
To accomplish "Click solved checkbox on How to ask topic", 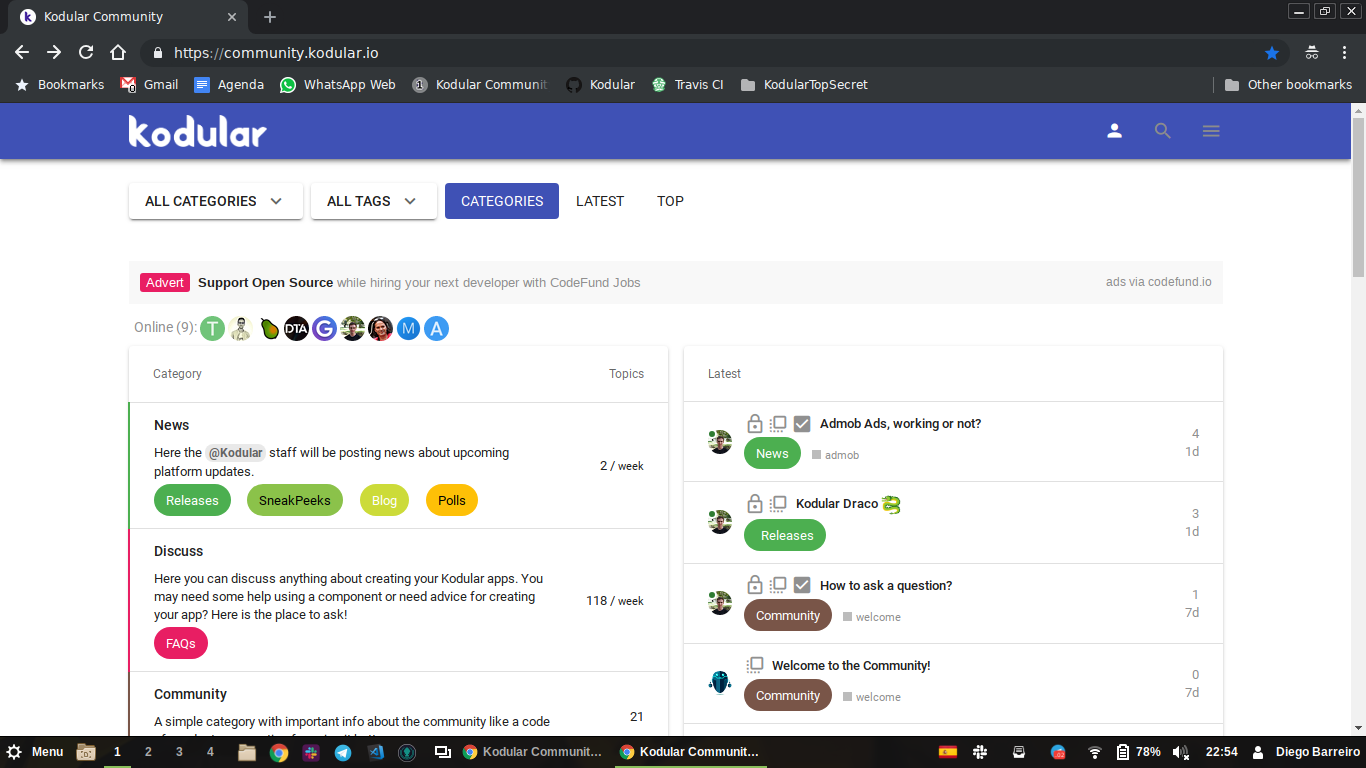I will (x=802, y=585).
